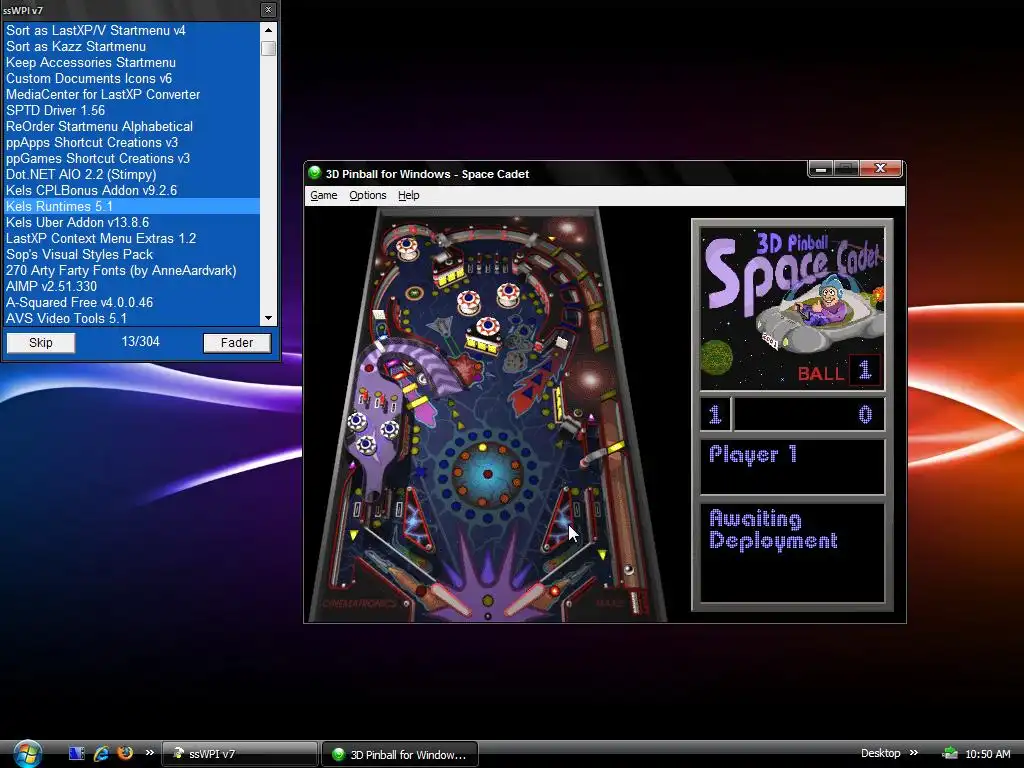Select 'ReOrder Startmenu Alphabetical' entry

pos(132,126)
